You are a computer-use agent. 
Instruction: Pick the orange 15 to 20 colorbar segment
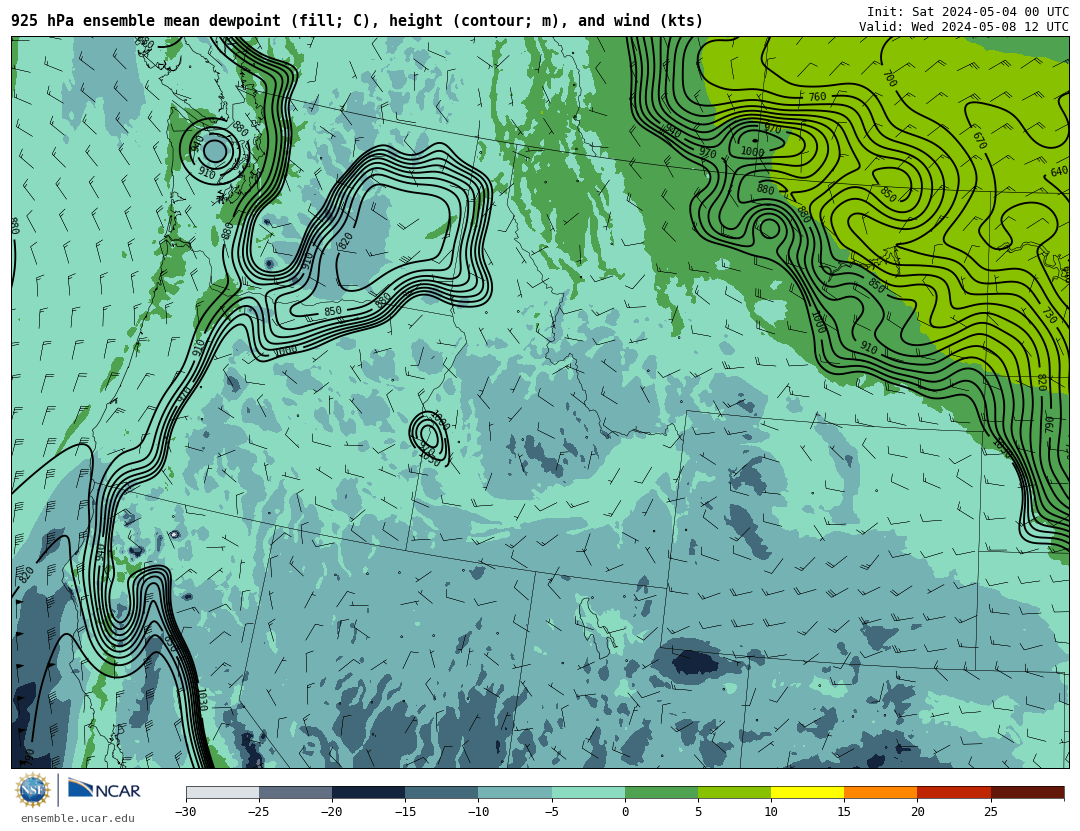coord(881,792)
